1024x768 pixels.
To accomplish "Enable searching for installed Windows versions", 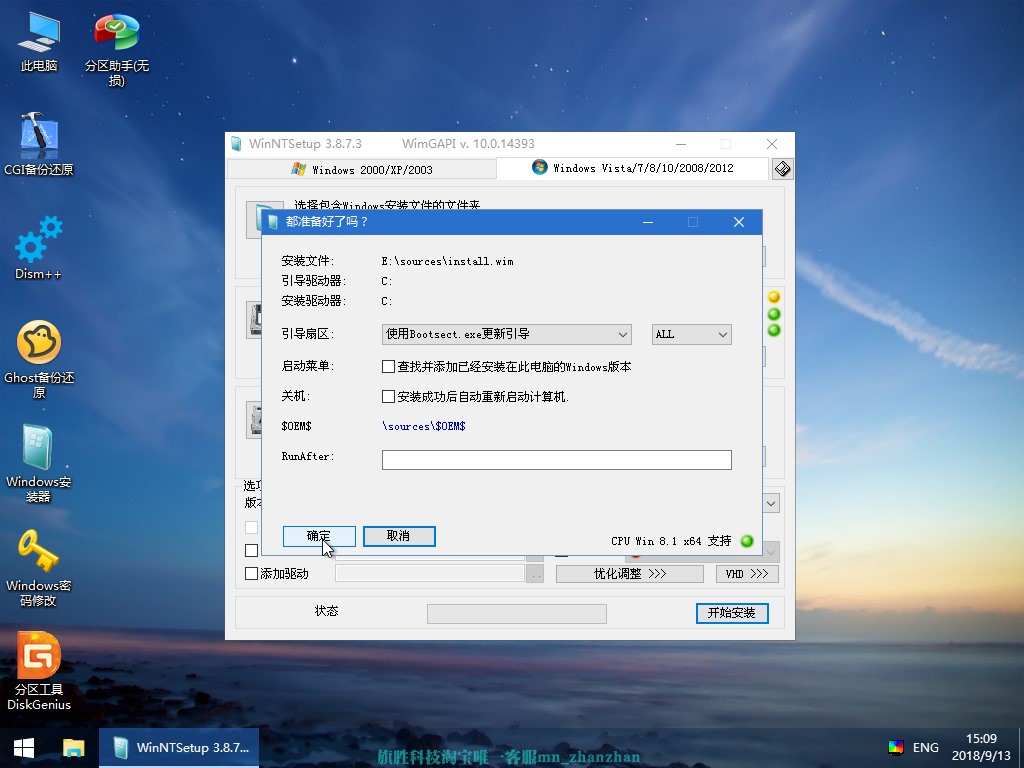I will (388, 366).
